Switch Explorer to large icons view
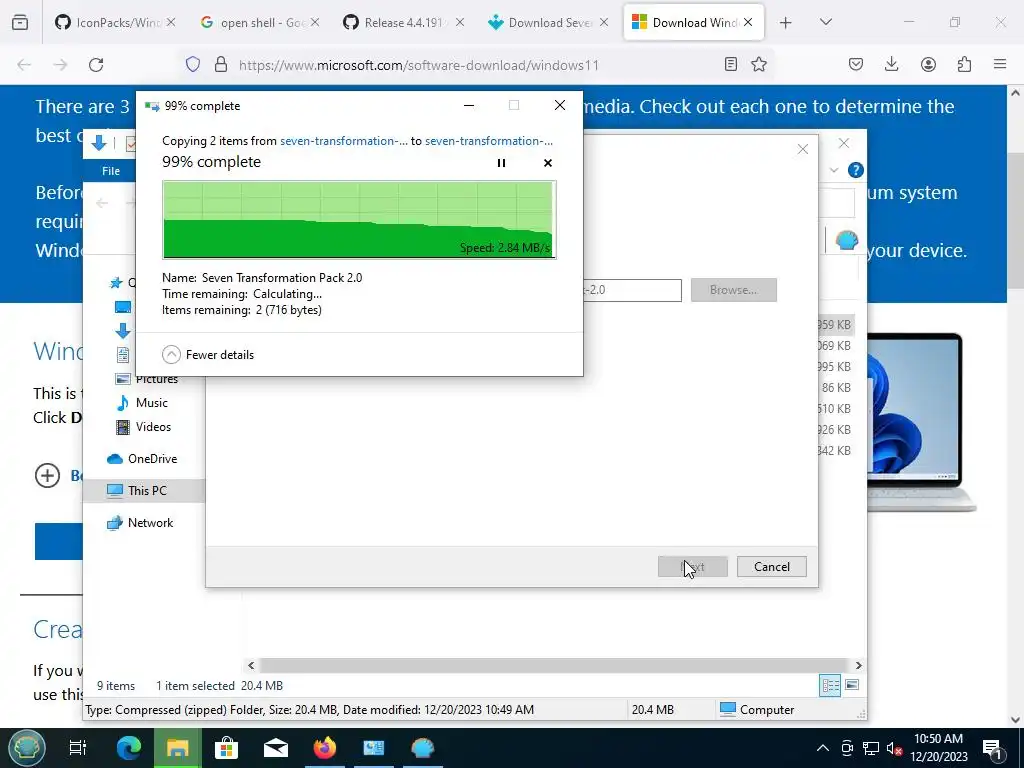The height and width of the screenshot is (768, 1024). point(852,686)
